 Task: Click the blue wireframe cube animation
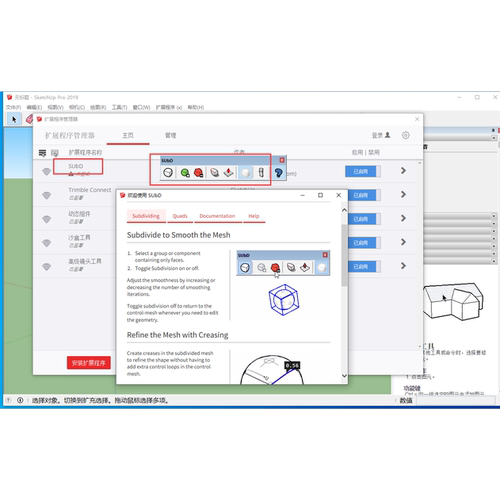(284, 300)
